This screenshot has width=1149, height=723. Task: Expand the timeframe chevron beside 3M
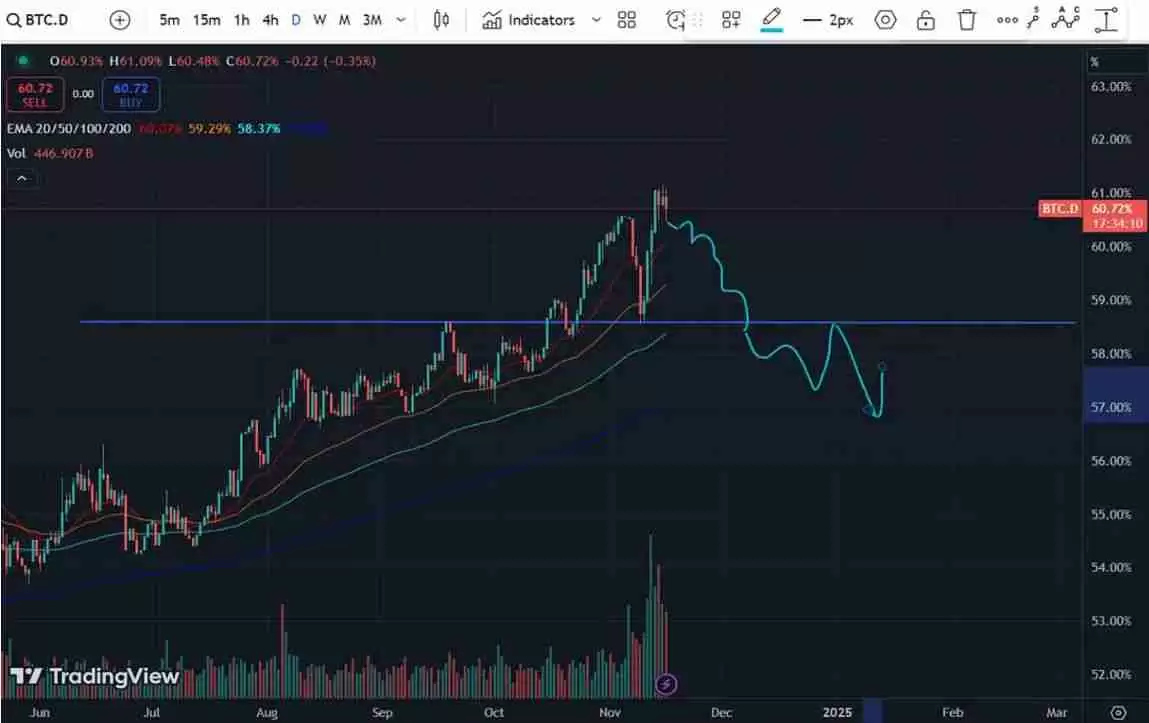point(402,19)
